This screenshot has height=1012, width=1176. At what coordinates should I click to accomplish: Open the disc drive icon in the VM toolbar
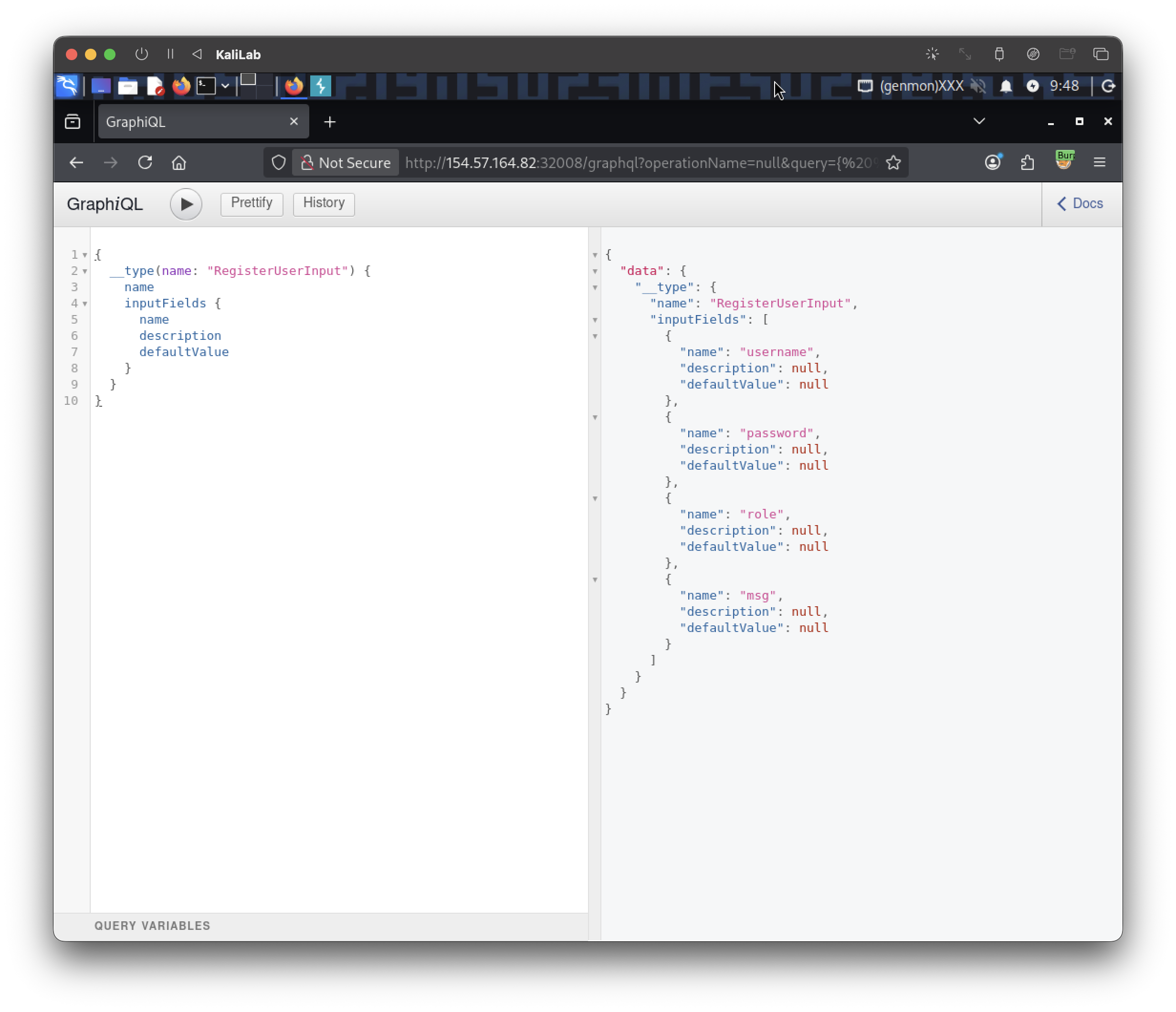pyautogui.click(x=1033, y=54)
